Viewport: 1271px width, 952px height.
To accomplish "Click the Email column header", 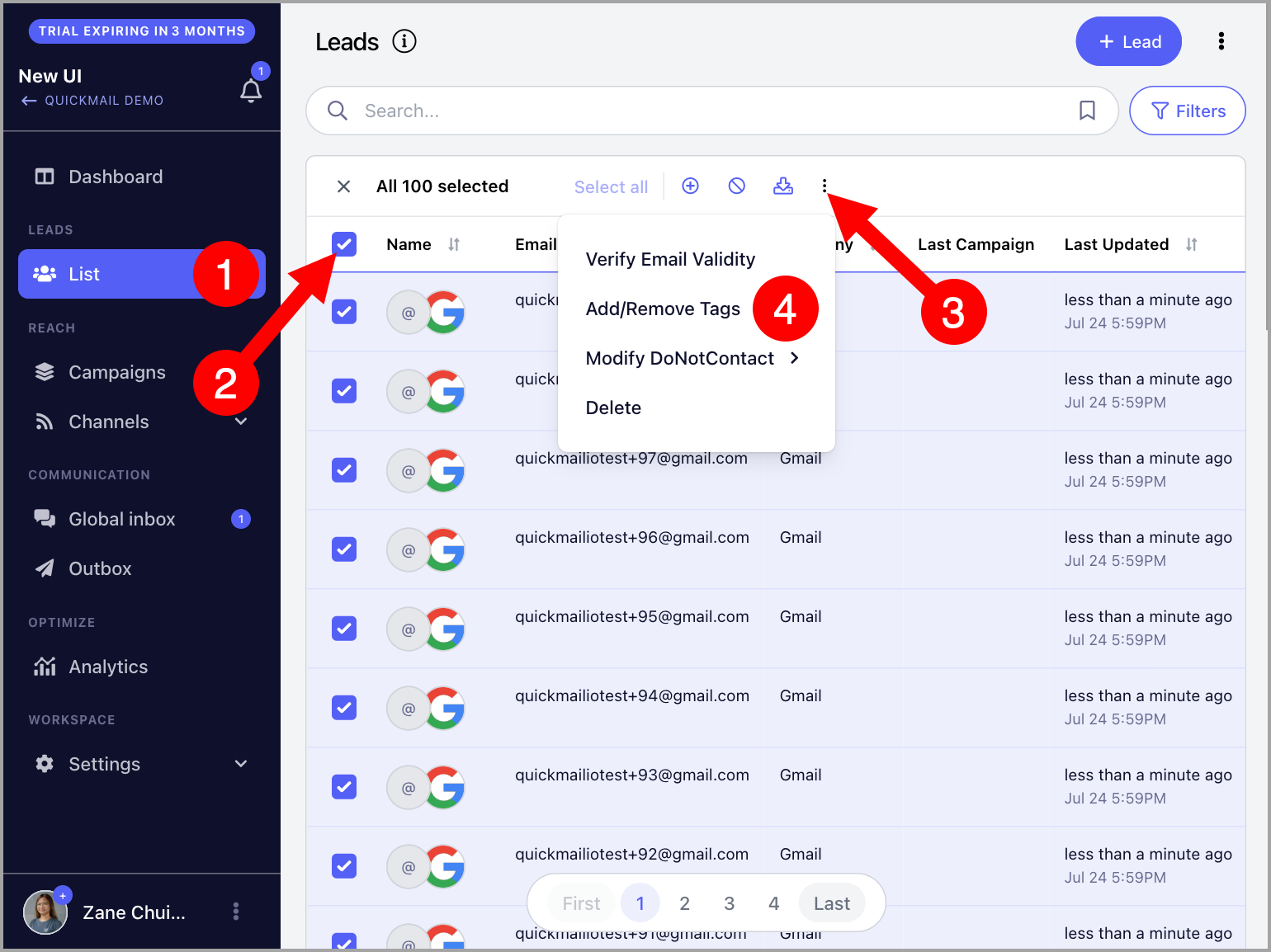I will click(x=536, y=244).
